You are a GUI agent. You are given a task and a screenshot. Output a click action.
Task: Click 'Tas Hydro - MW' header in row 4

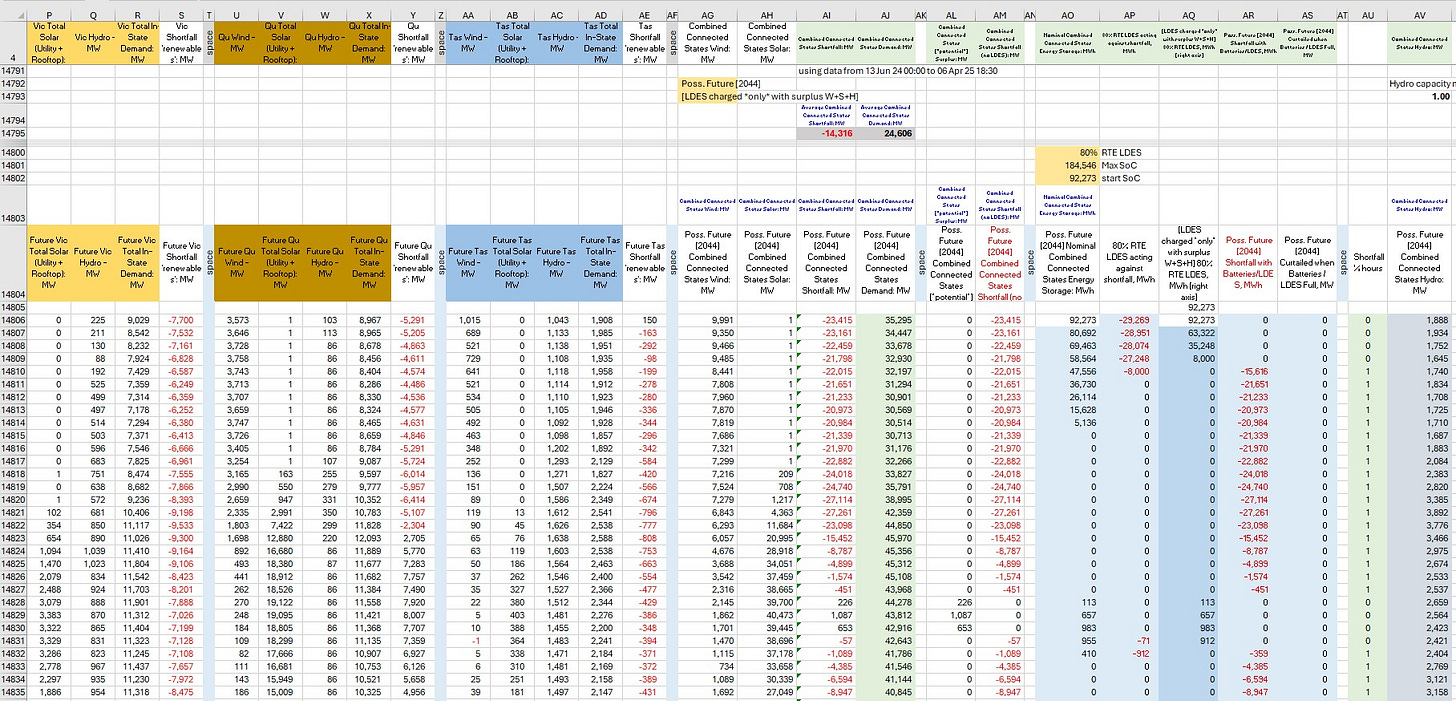pos(556,44)
